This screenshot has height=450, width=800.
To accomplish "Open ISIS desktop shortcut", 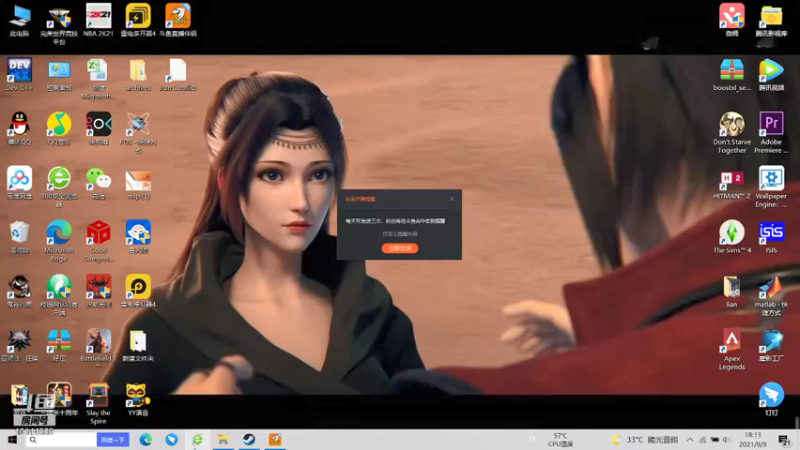I will (771, 237).
